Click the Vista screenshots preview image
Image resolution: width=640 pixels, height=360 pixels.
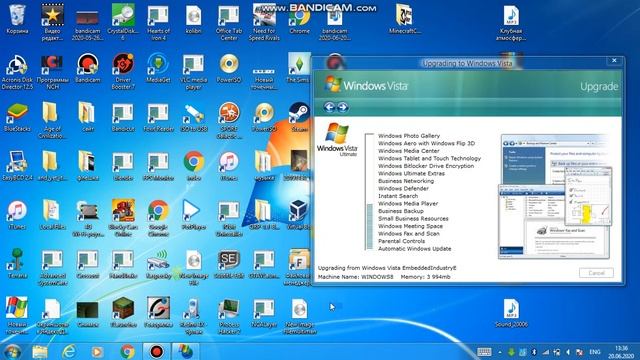(x=555, y=196)
